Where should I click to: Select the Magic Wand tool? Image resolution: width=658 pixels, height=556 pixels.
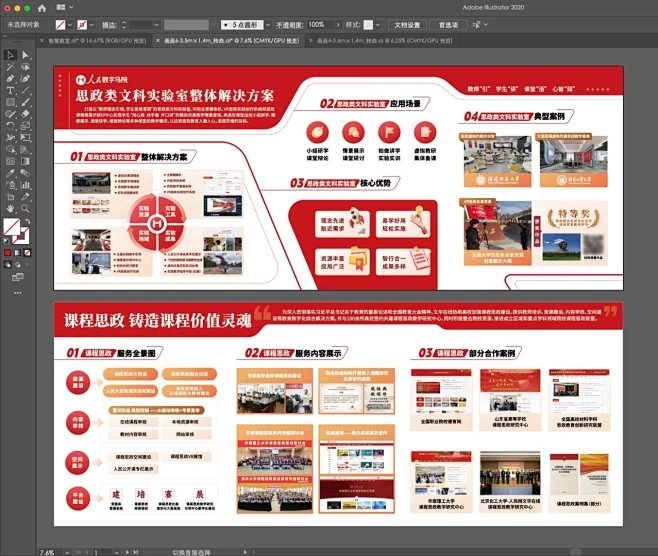10,66
